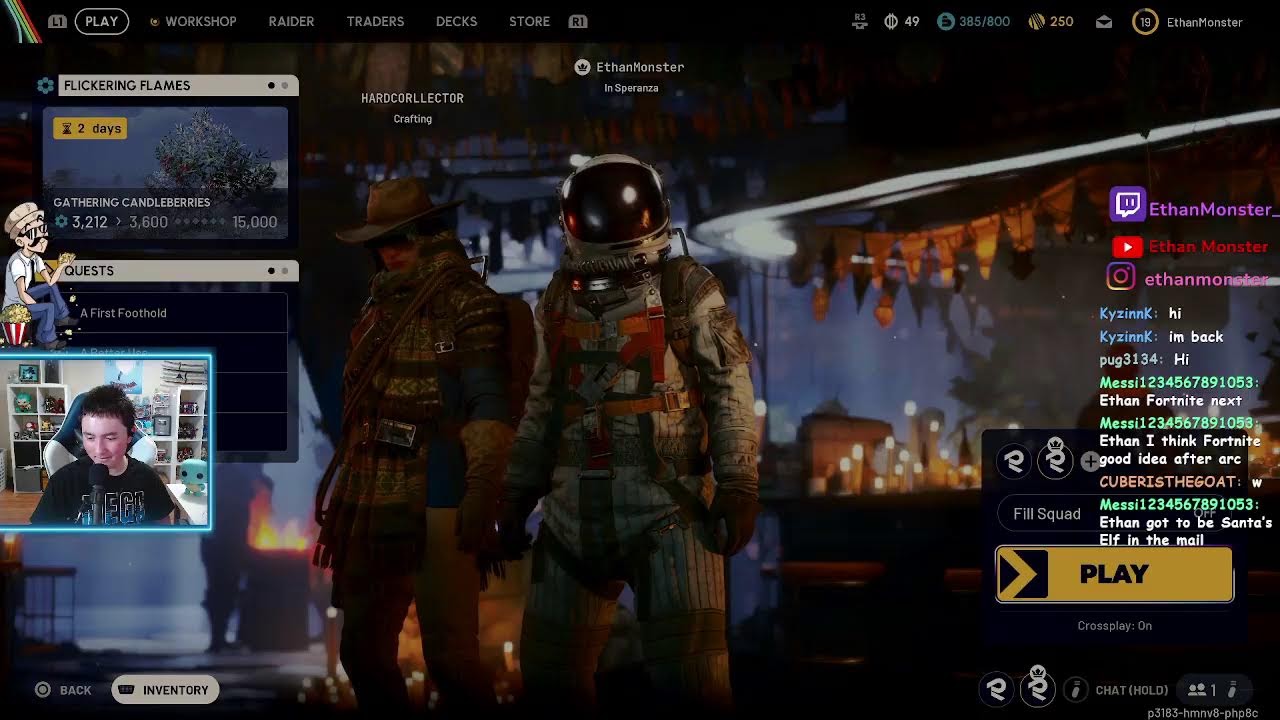The height and width of the screenshot is (720, 1280).
Task: Open the Flickering Flames panel header
Action: coord(178,85)
